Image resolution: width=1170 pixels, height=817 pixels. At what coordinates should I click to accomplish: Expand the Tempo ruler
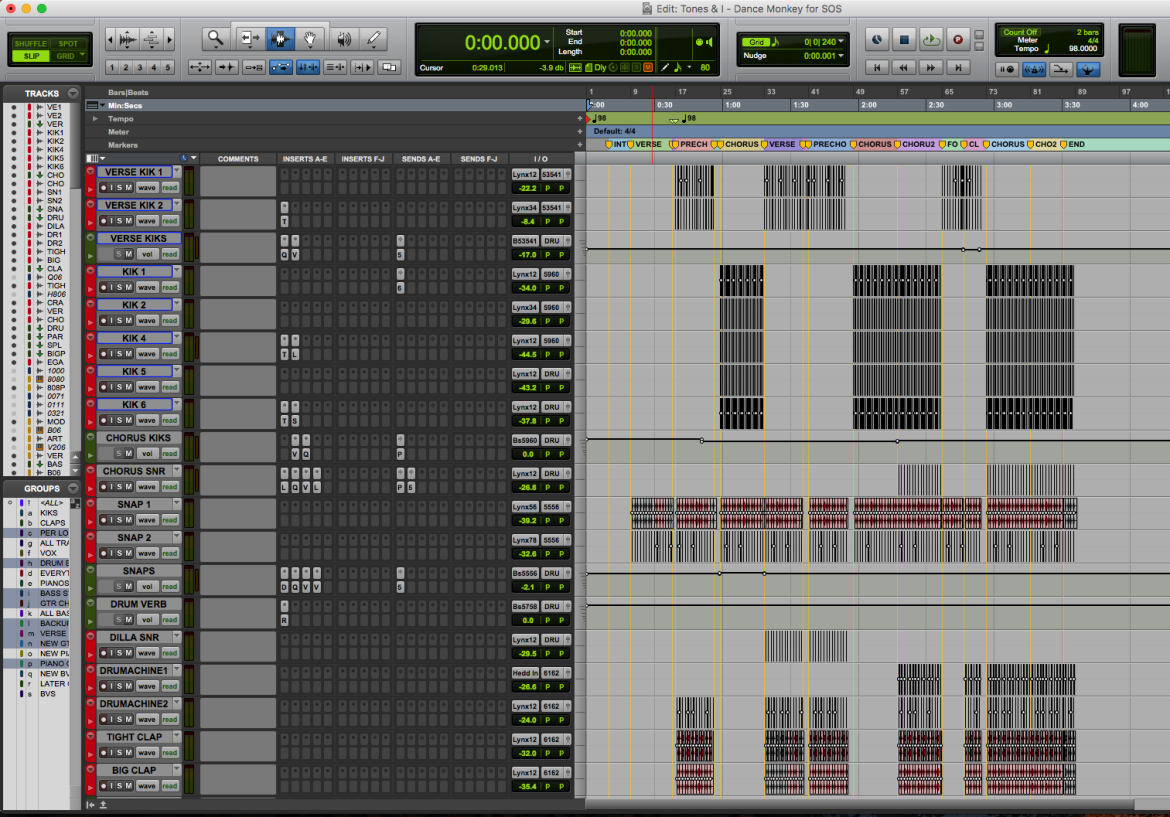(x=96, y=119)
